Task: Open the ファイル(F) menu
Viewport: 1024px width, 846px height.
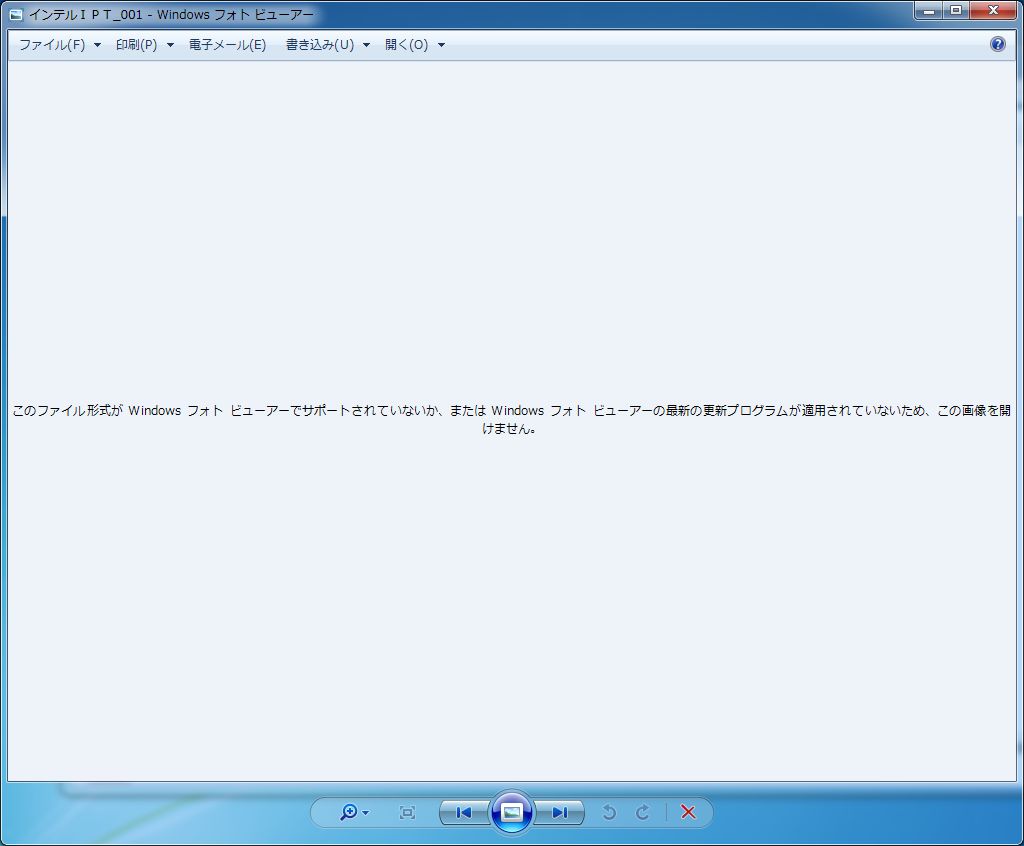Action: pos(52,44)
